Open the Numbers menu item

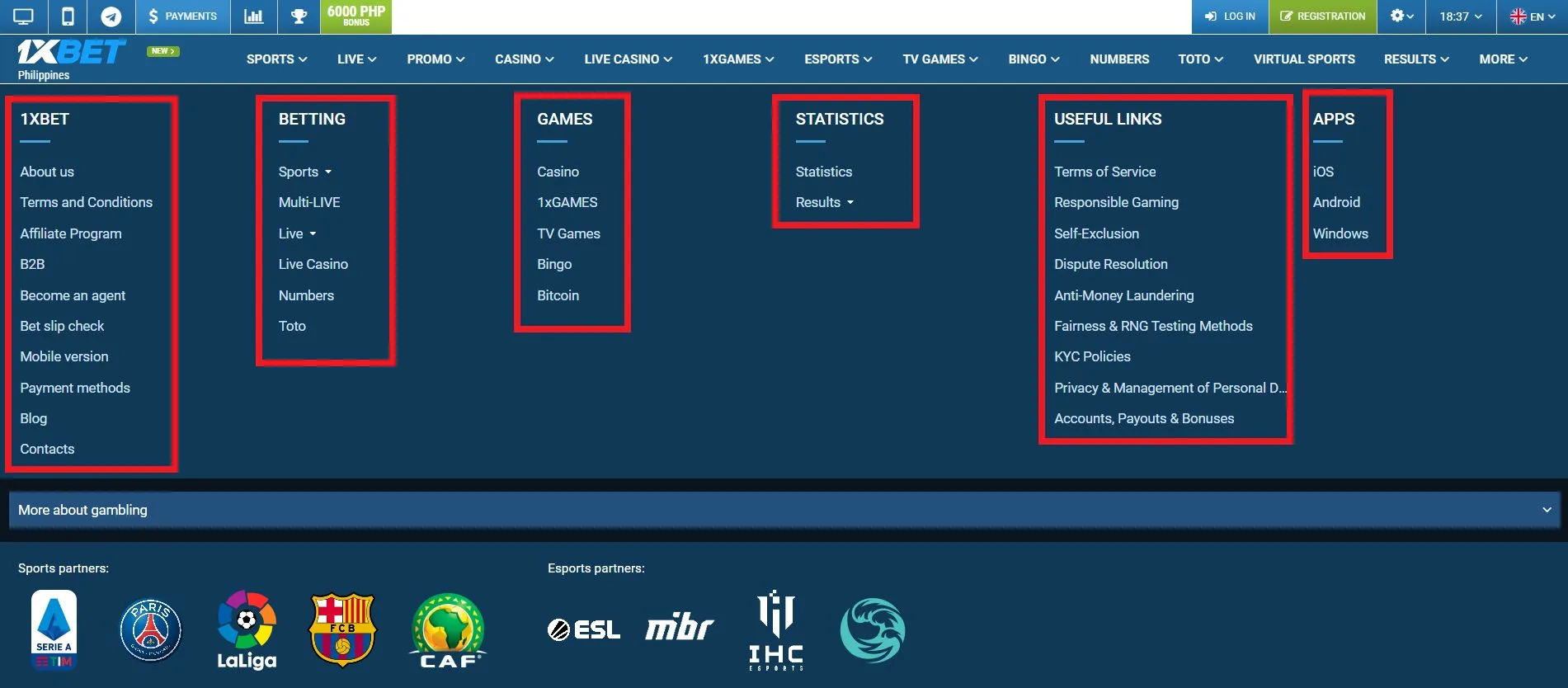[x=1119, y=59]
